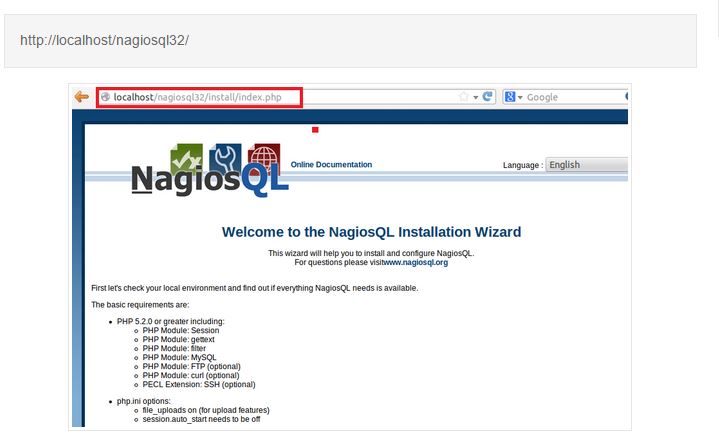
Task: Bookmark the page with the star icon
Action: 463,97
